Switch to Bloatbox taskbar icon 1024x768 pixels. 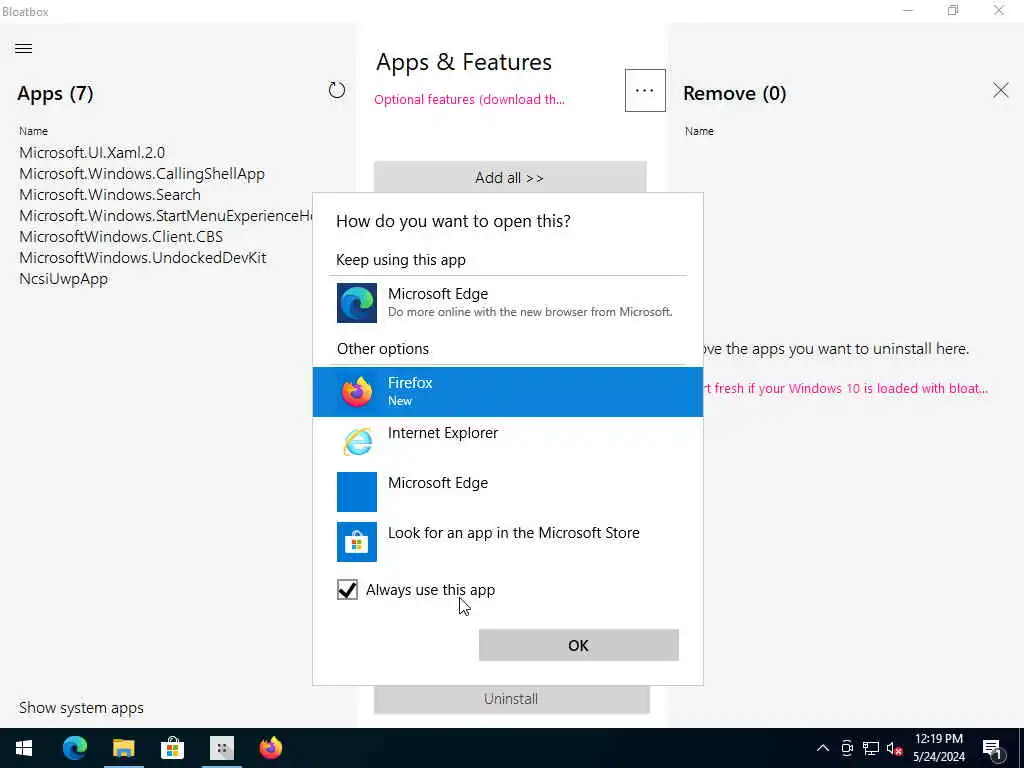pos(222,748)
